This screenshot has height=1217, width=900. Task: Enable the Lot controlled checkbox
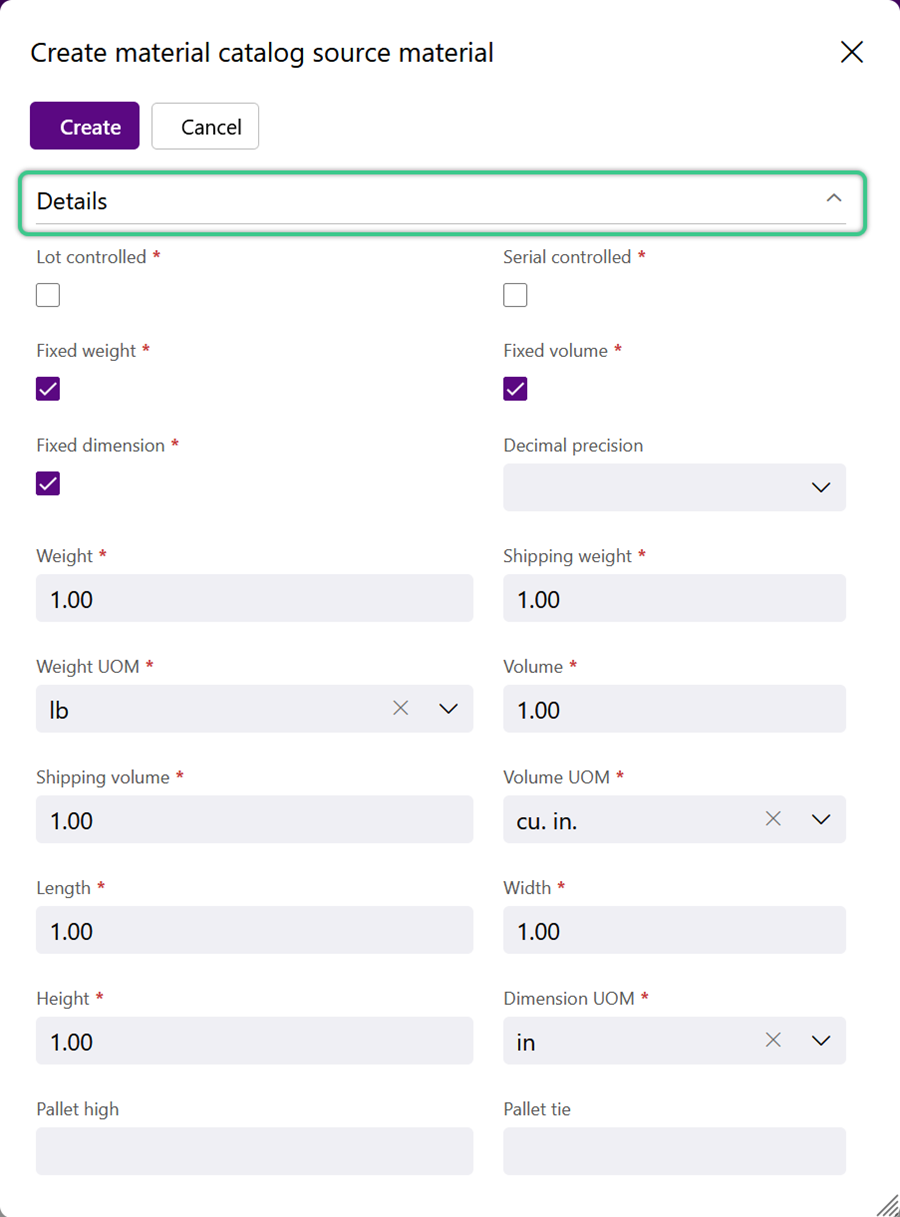point(48,295)
